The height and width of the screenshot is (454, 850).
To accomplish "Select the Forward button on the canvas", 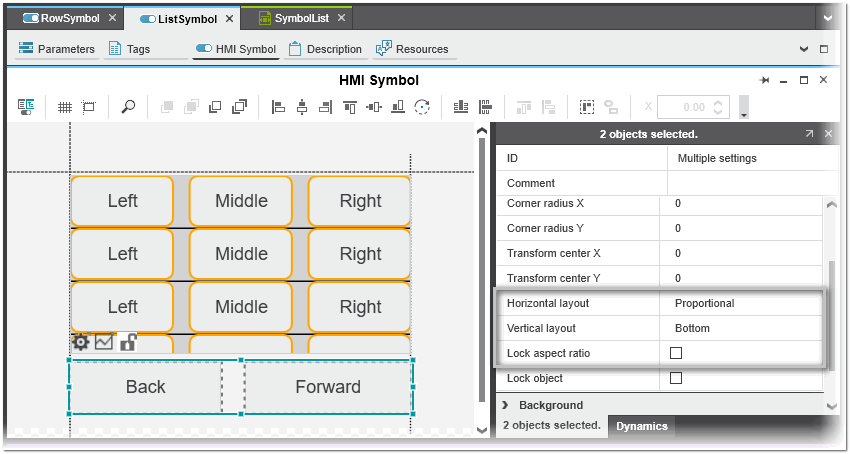I will click(327, 387).
